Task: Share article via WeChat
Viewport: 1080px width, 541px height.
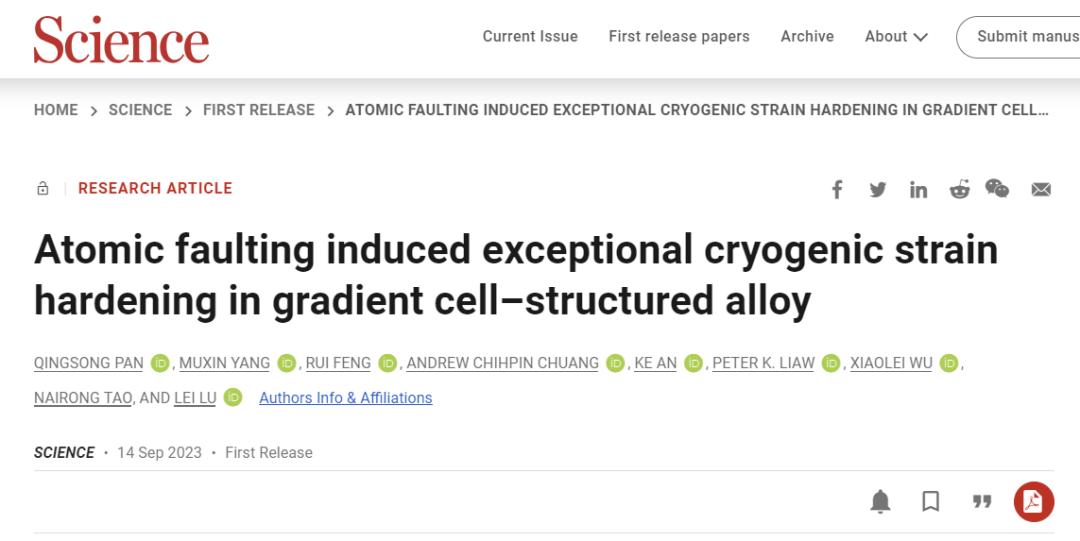Action: [x=997, y=188]
